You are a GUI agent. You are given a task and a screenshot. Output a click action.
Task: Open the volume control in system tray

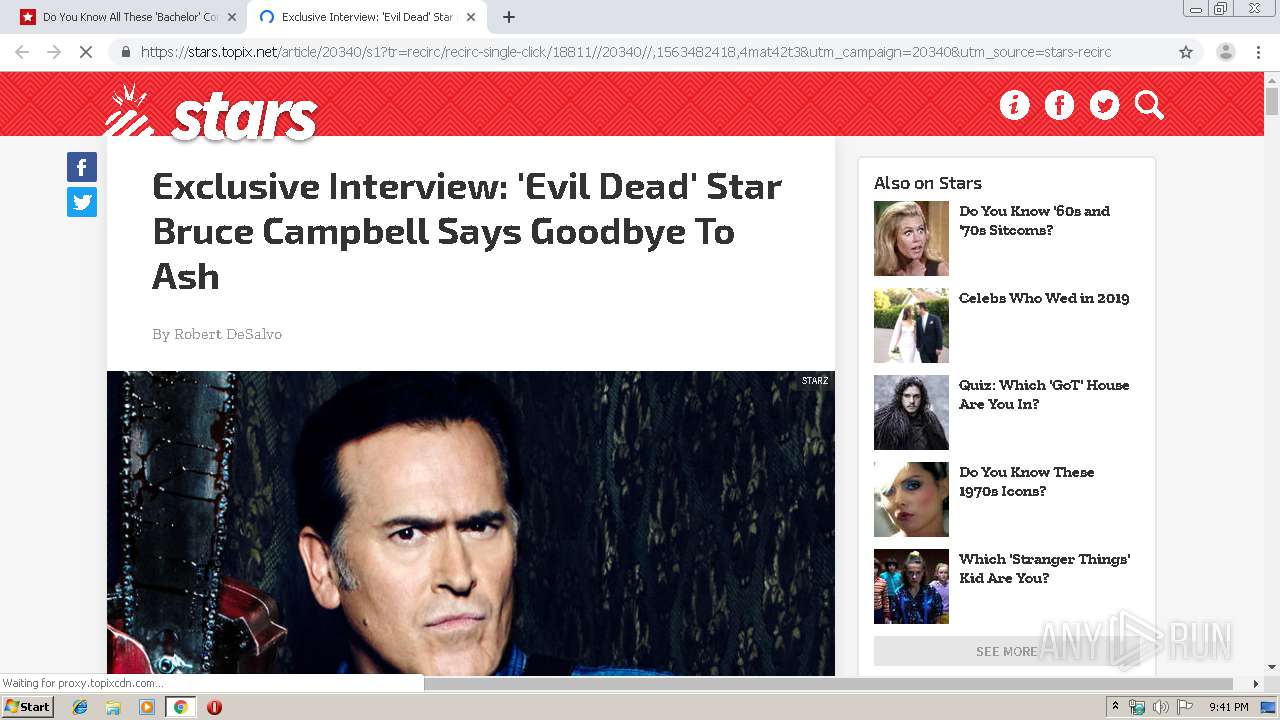[1160, 707]
